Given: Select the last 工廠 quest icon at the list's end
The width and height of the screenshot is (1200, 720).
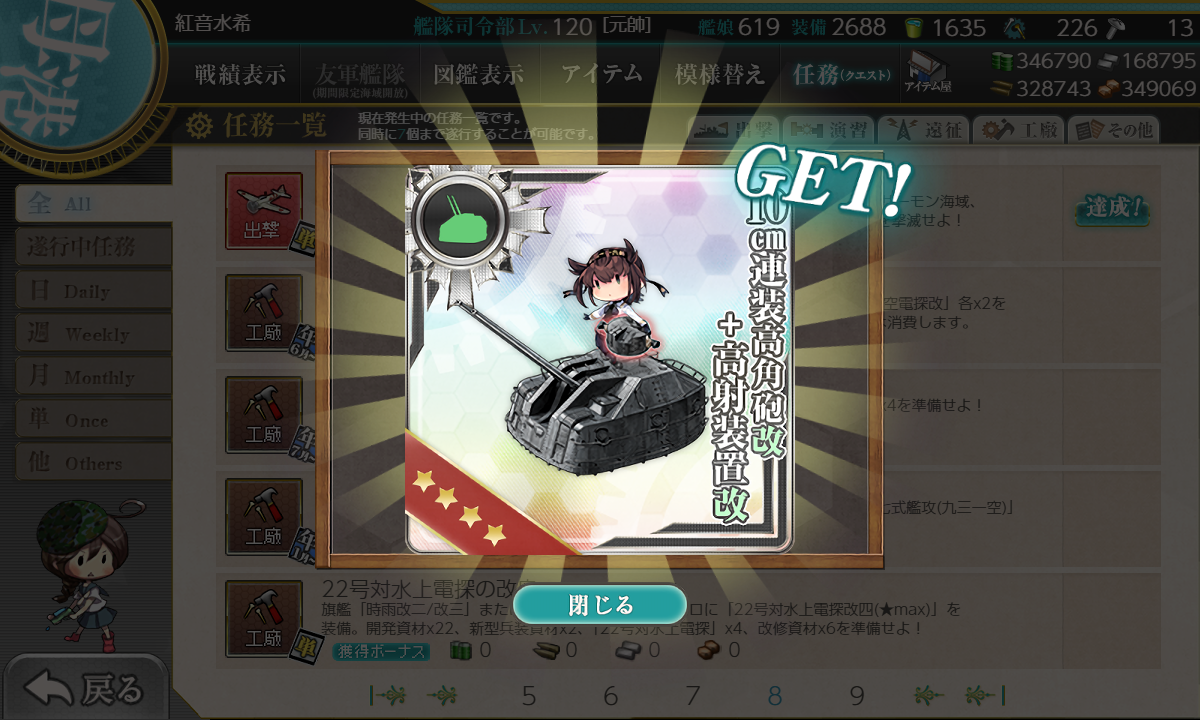Looking at the screenshot, I should pos(263,619).
